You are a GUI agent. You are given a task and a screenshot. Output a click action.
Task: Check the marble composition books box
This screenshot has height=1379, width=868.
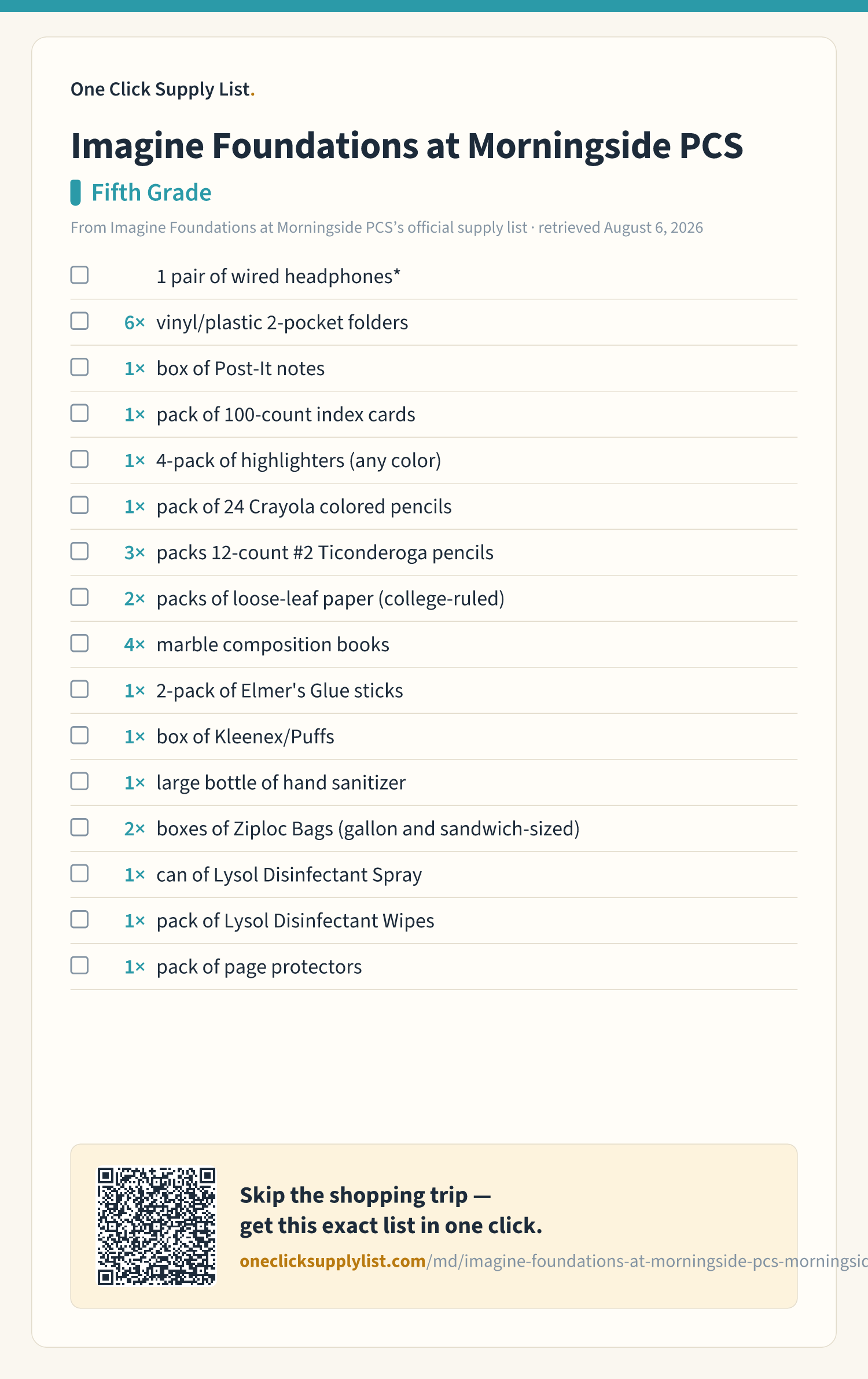[x=79, y=643]
